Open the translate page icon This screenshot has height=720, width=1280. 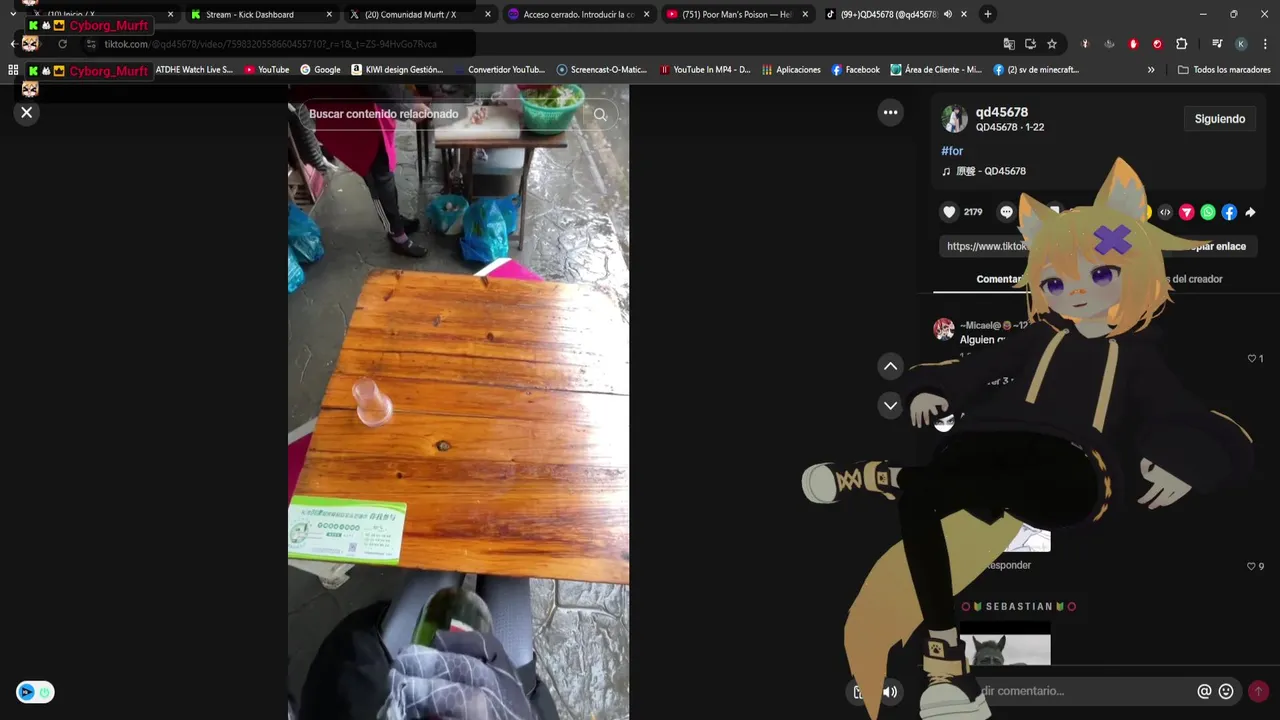click(x=1009, y=44)
